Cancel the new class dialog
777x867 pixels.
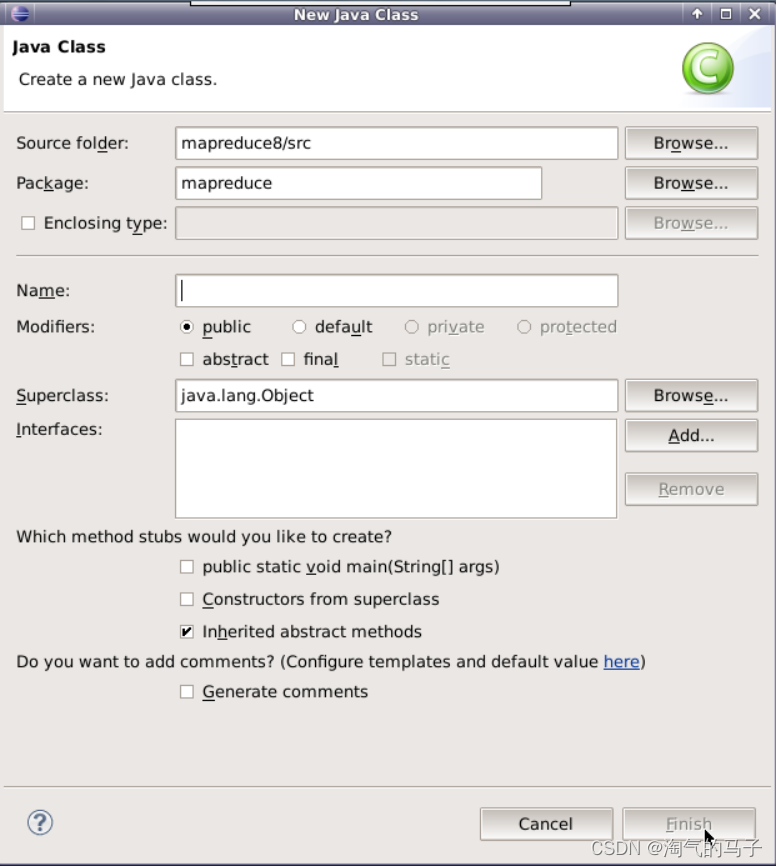click(546, 824)
